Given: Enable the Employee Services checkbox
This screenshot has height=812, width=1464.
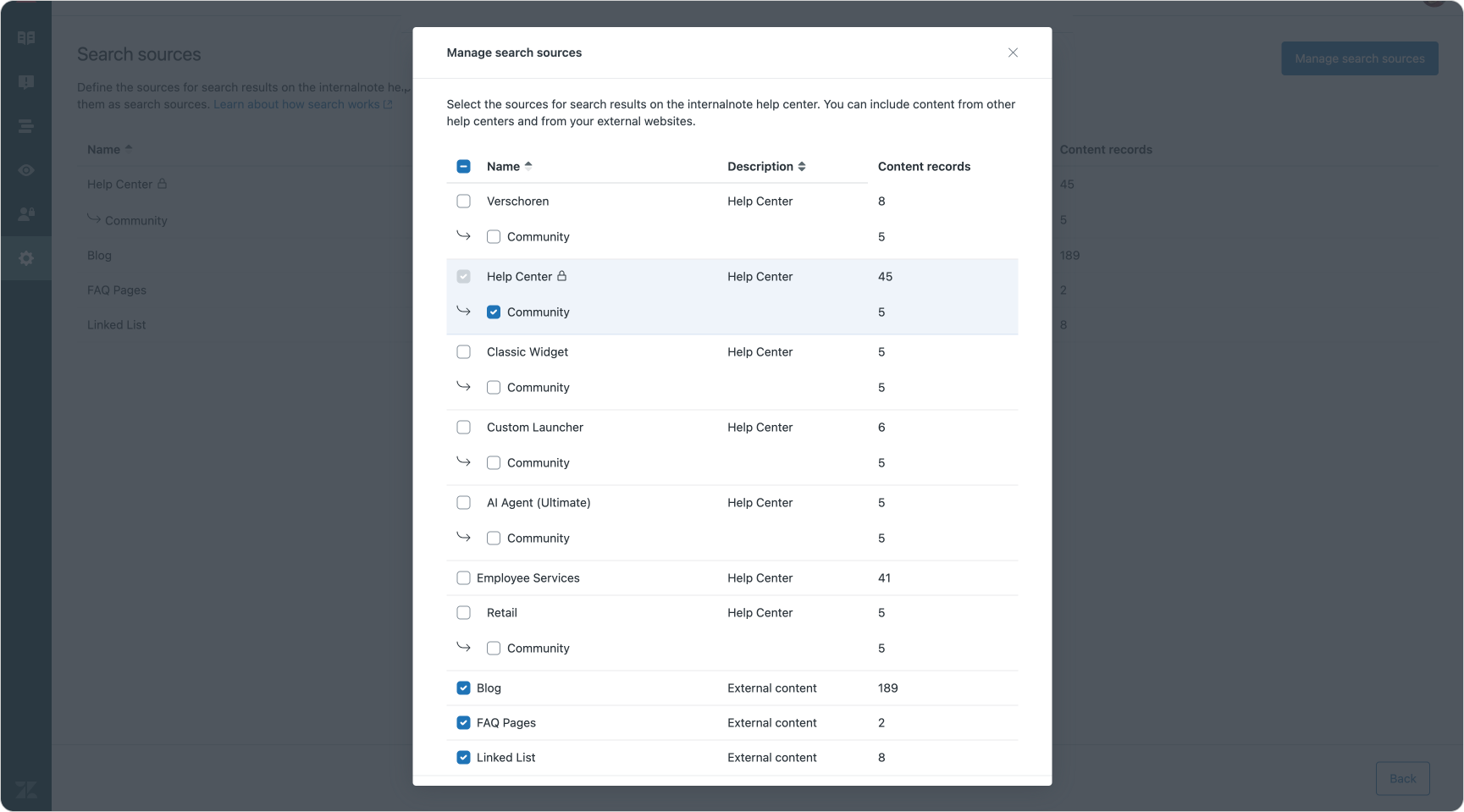Looking at the screenshot, I should (463, 578).
